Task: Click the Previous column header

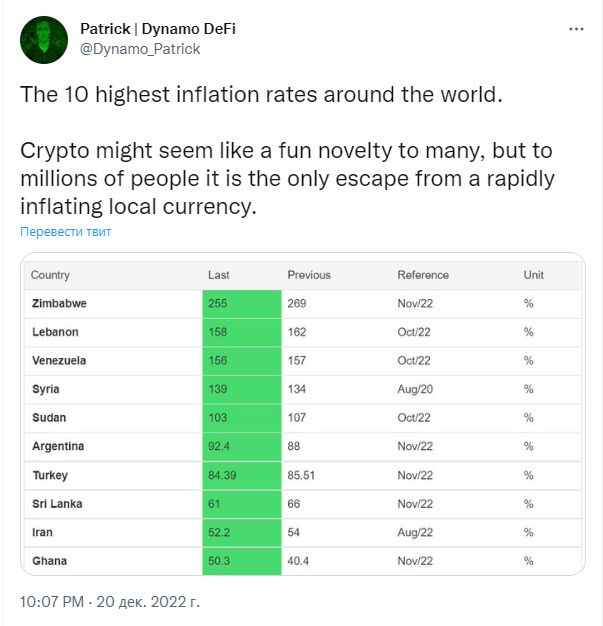Action: coord(309,275)
